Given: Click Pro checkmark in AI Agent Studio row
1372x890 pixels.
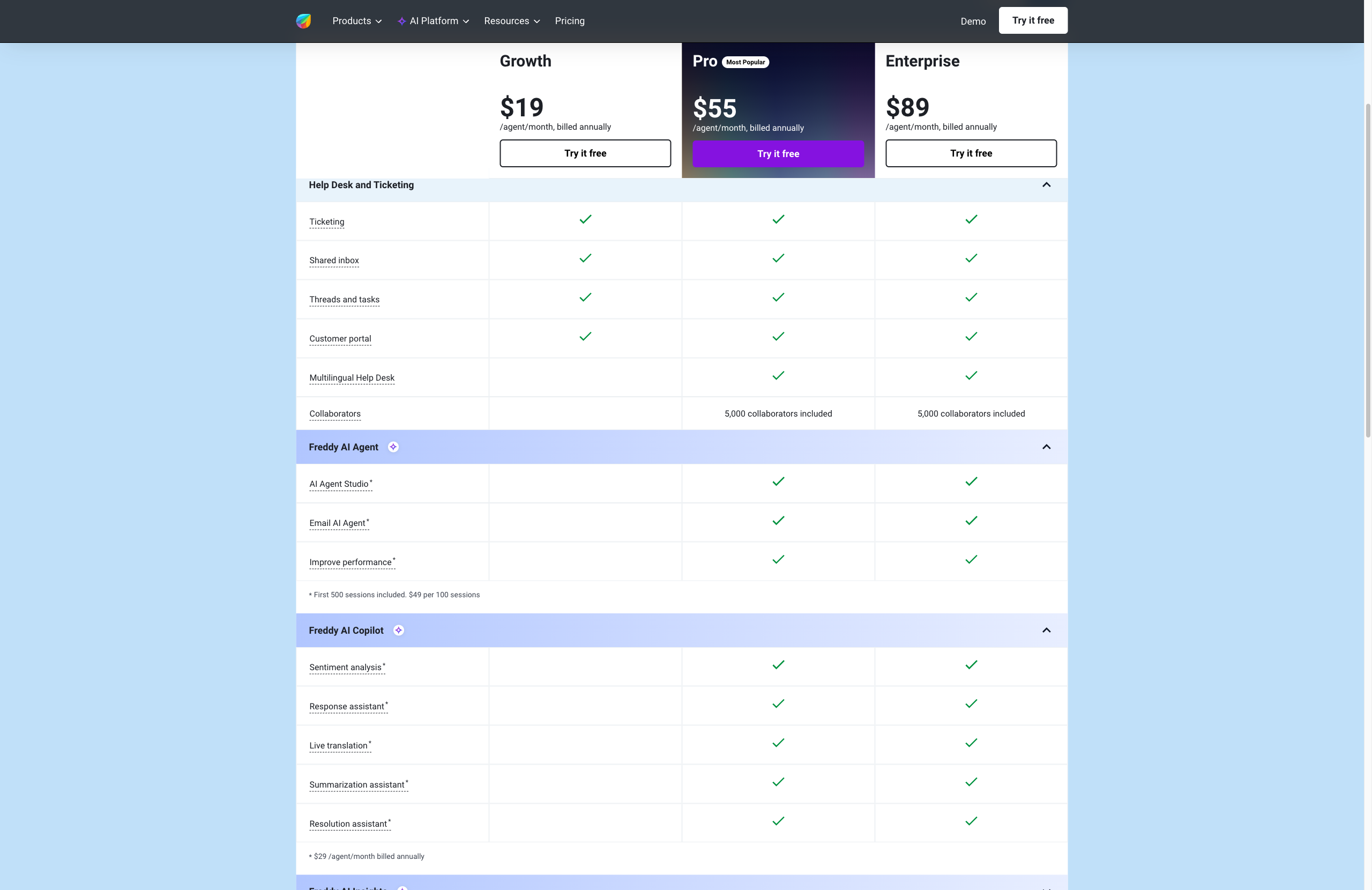Looking at the screenshot, I should click(778, 481).
